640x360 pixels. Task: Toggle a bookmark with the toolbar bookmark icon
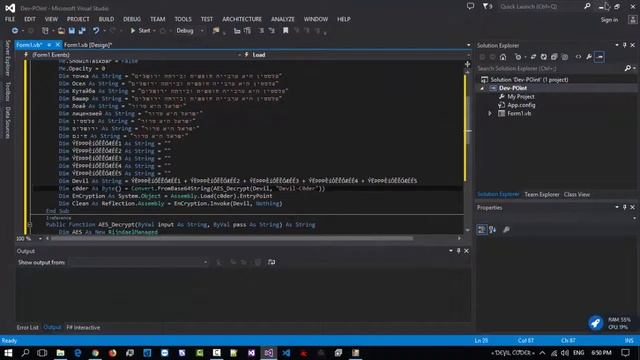[x=286, y=31]
